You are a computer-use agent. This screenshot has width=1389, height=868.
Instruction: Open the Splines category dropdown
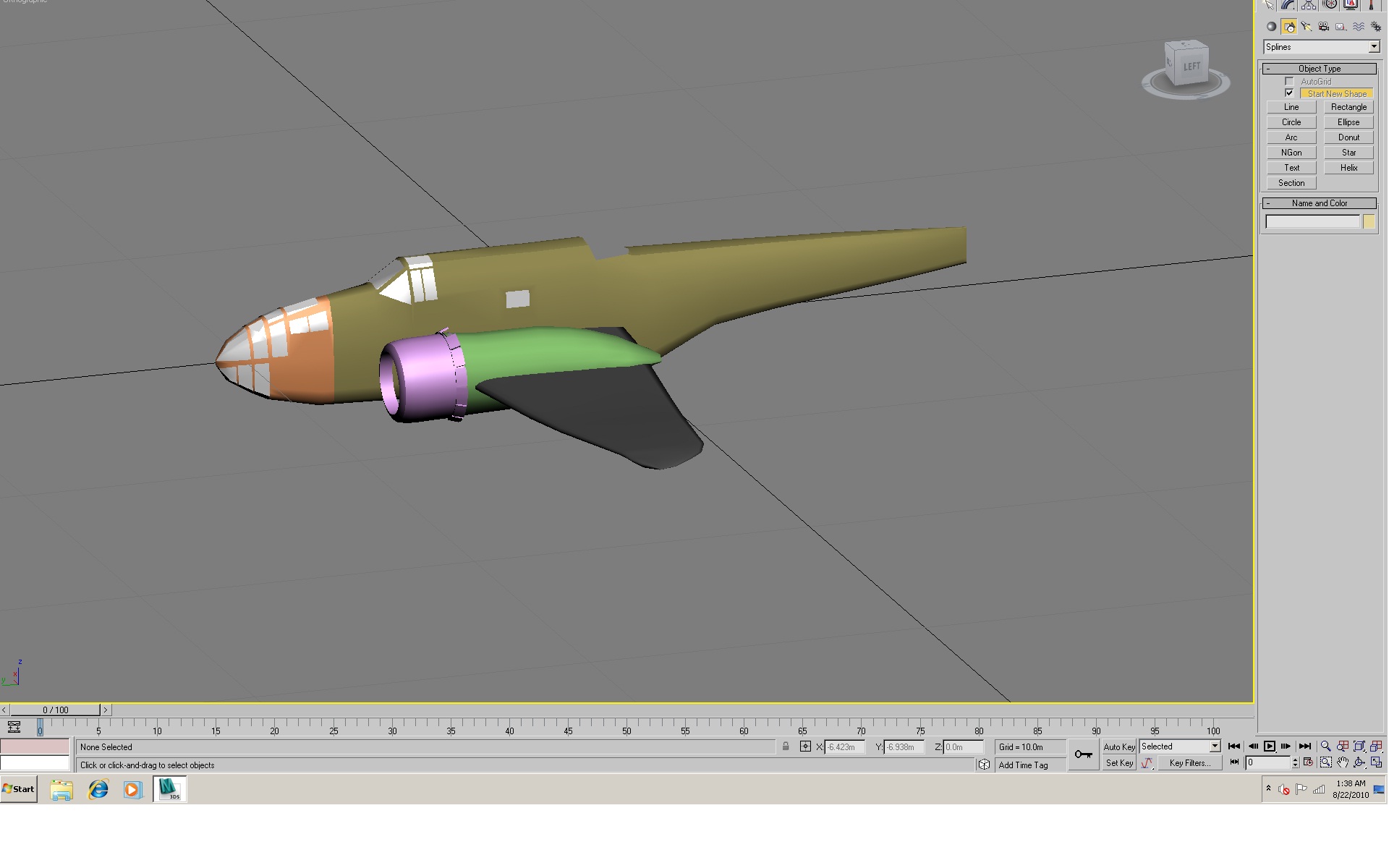(x=1322, y=47)
